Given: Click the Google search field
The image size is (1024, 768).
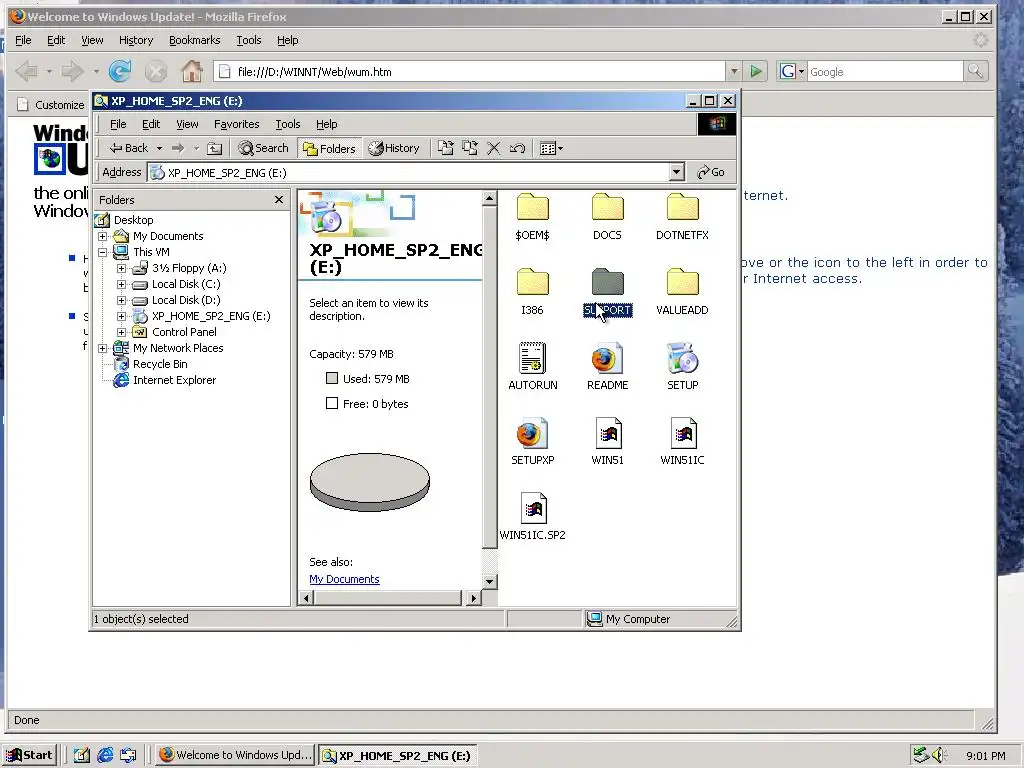Looking at the screenshot, I should 885,72.
